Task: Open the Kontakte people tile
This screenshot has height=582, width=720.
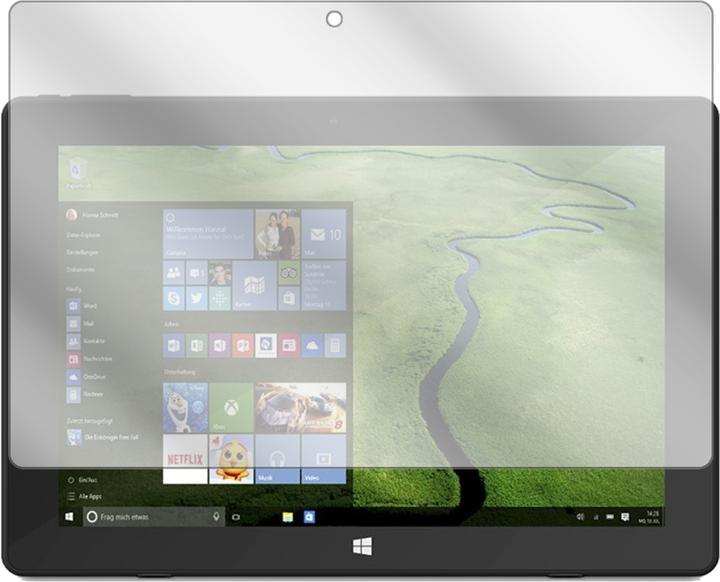Action: coord(174,273)
